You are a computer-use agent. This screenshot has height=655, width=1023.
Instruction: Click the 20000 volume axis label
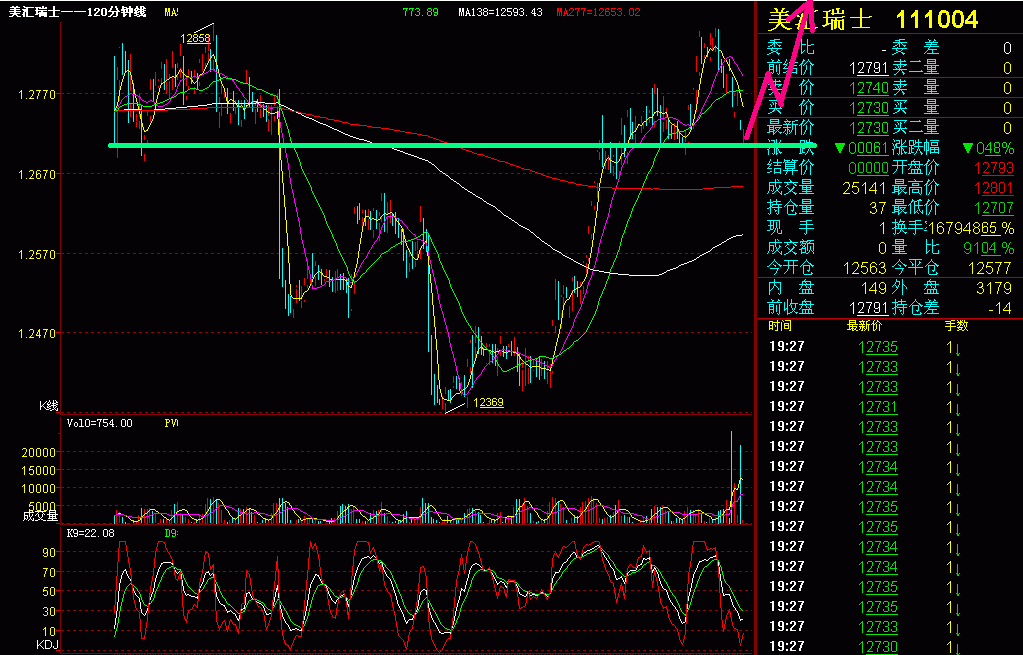[40, 453]
